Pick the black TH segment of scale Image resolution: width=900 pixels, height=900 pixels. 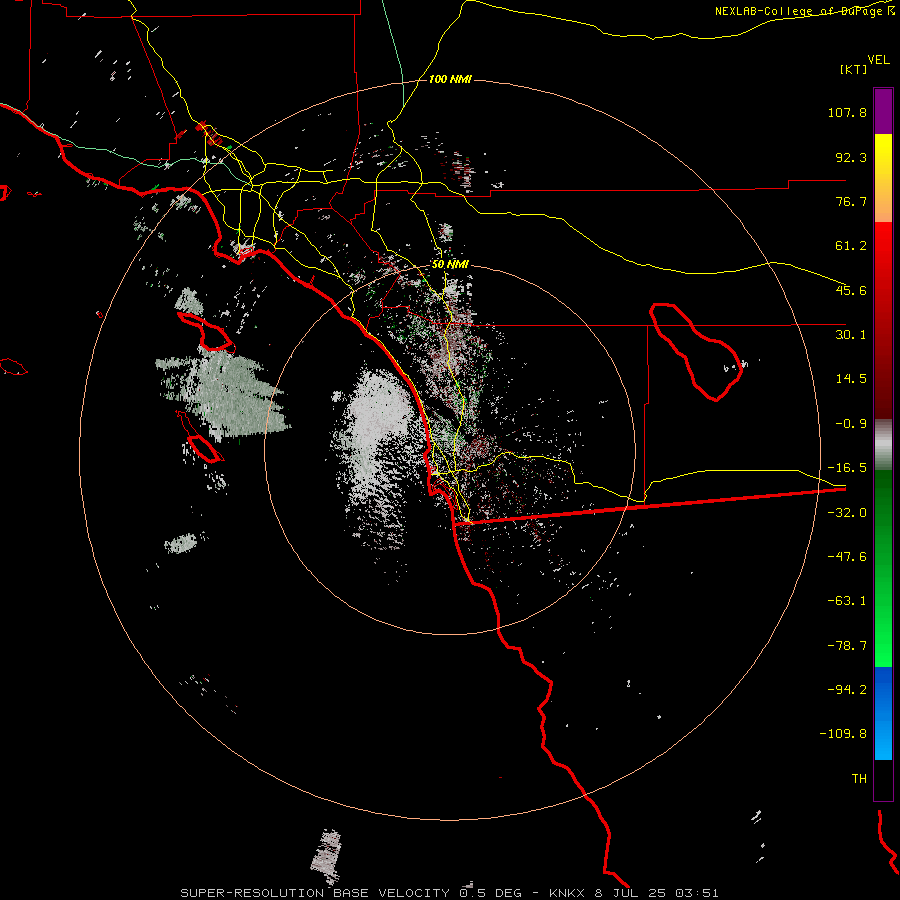883,779
